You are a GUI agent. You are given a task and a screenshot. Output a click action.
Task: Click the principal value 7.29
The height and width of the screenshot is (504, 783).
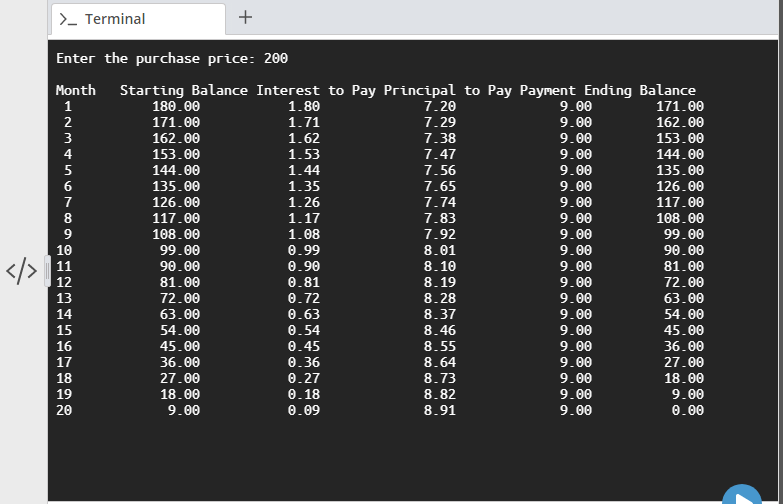pos(439,122)
